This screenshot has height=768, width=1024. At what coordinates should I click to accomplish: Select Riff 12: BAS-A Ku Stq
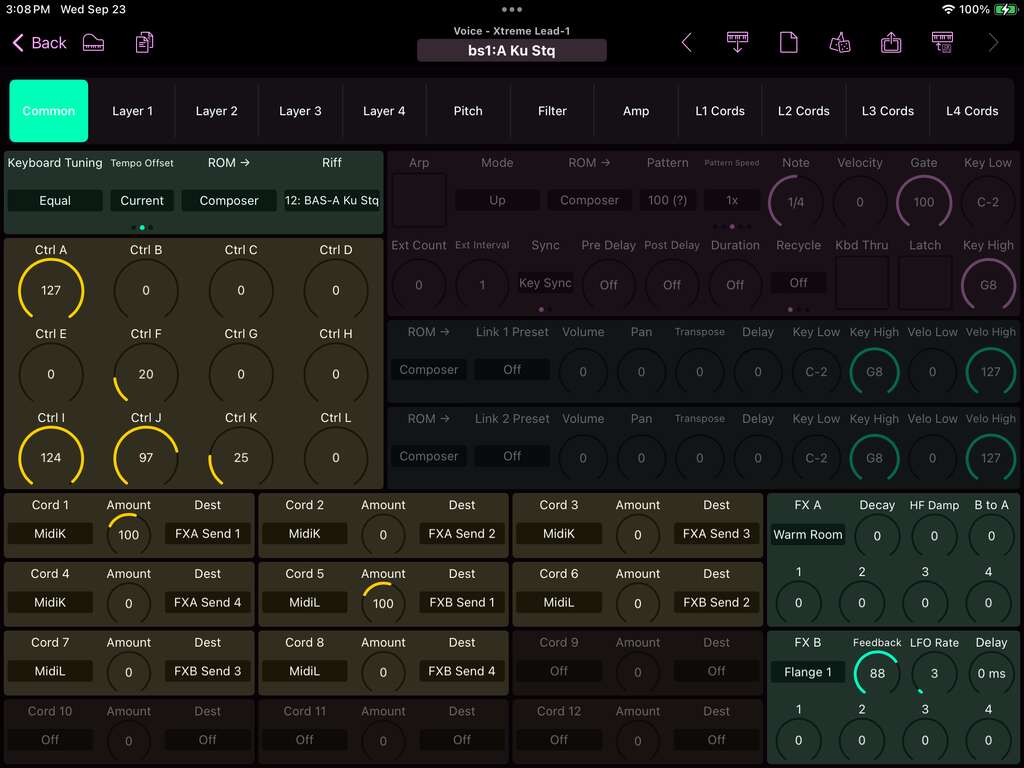pos(332,200)
